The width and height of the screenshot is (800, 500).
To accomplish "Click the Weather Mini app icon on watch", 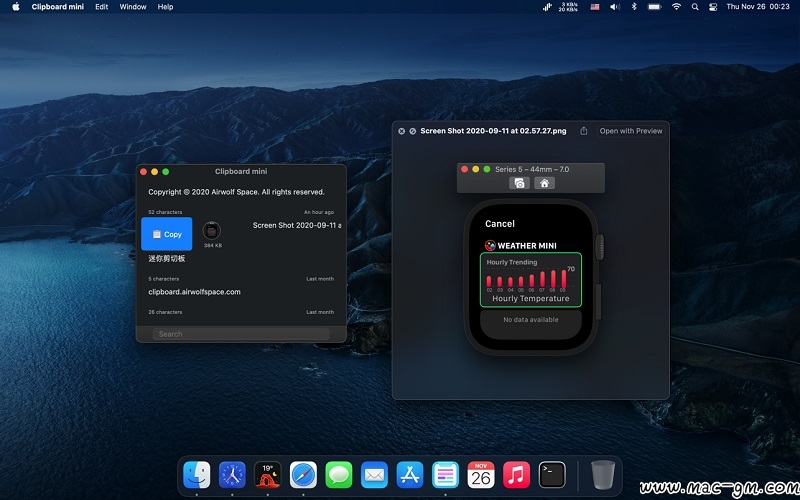I will click(x=490, y=245).
